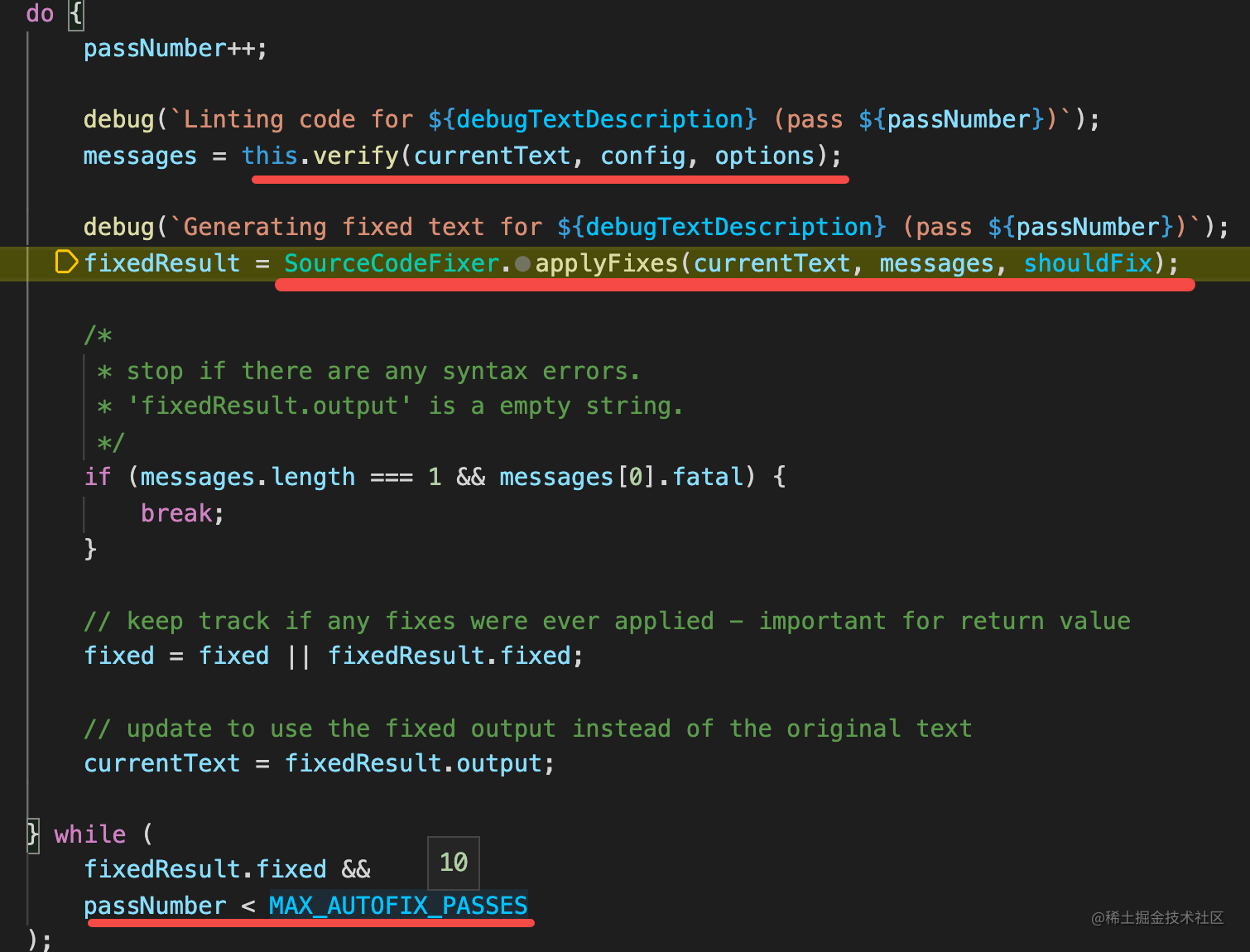Click the MAX_AUTOFIX_PASSES constant
This screenshot has width=1250, height=952.
pyautogui.click(x=398, y=906)
